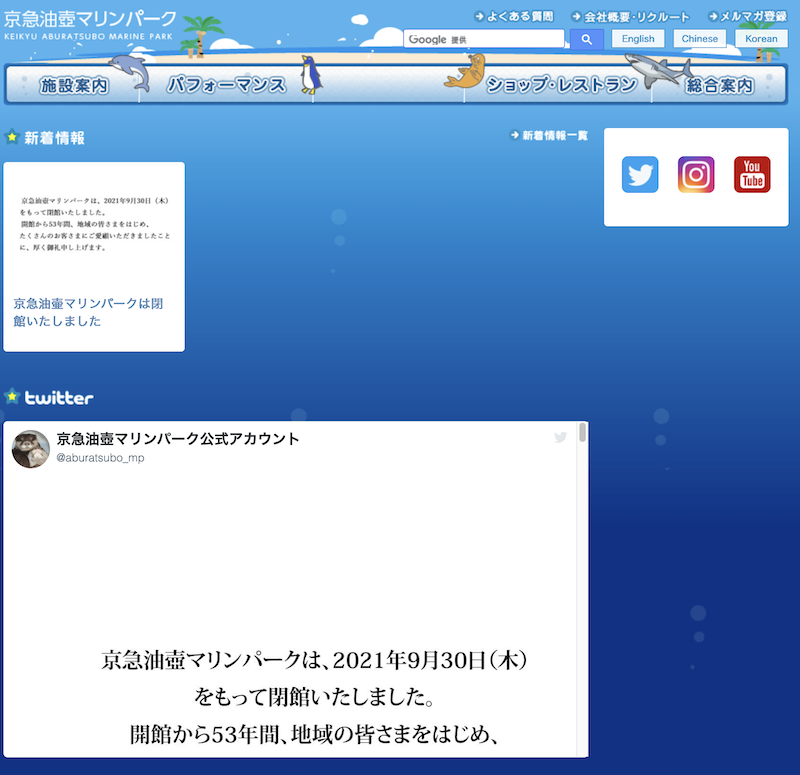Switch the site language to Chinese
The width and height of the screenshot is (800, 775).
click(699, 39)
